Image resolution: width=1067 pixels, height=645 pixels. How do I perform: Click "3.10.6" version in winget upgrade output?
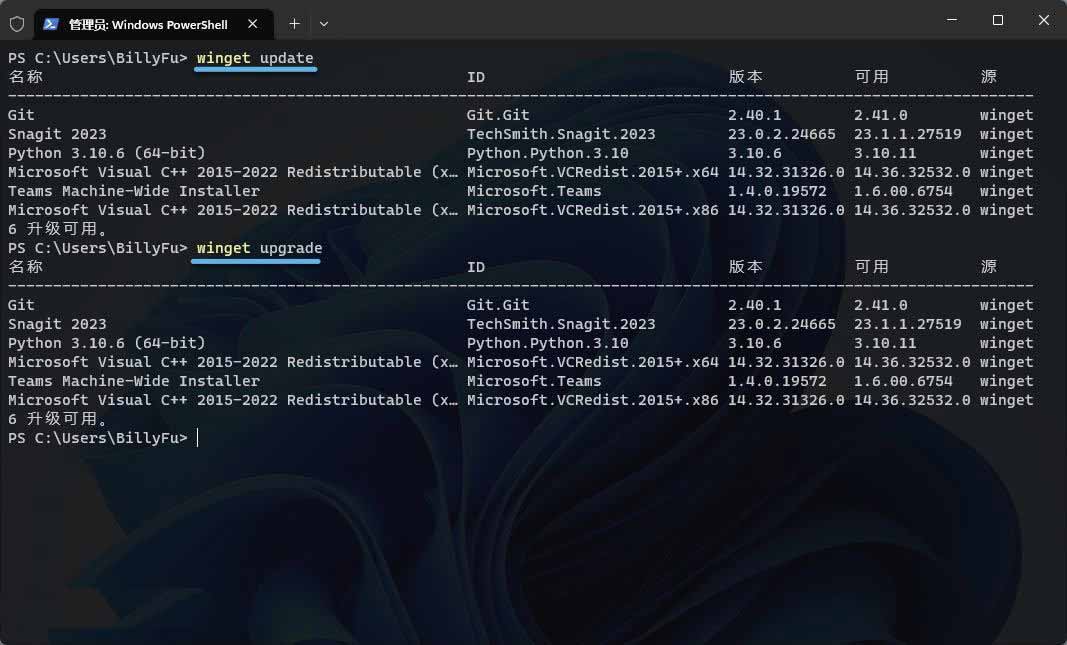(755, 343)
